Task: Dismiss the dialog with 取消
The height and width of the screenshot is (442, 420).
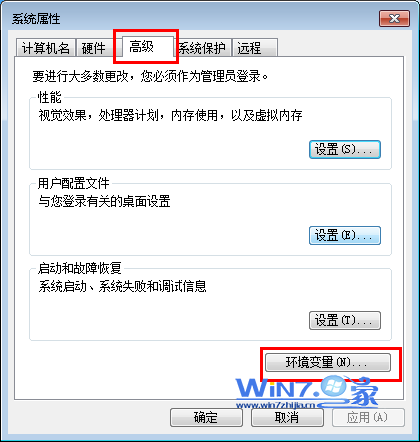Action: 287,417
